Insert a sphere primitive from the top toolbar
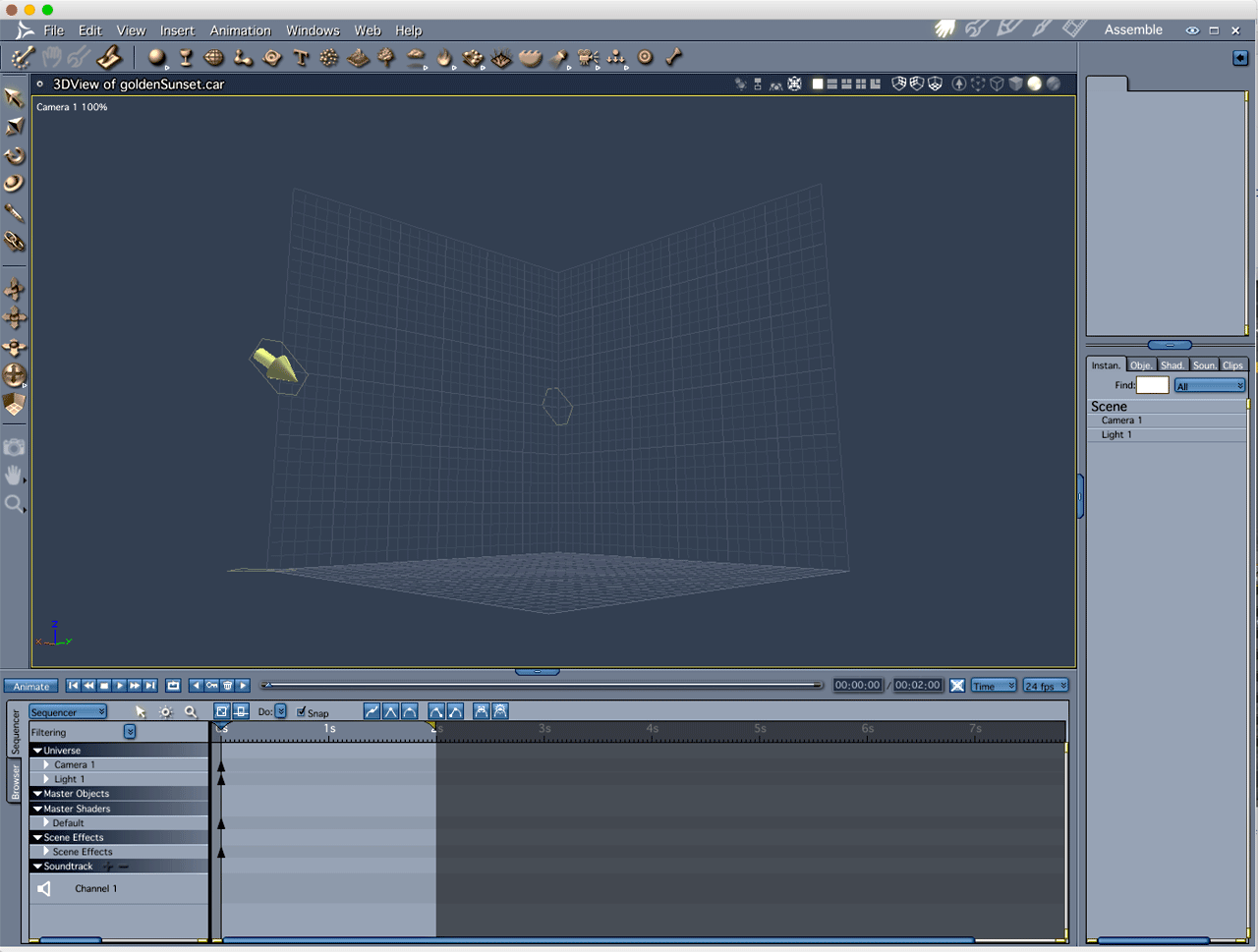Viewport: 1258px width, 952px height. (156, 58)
